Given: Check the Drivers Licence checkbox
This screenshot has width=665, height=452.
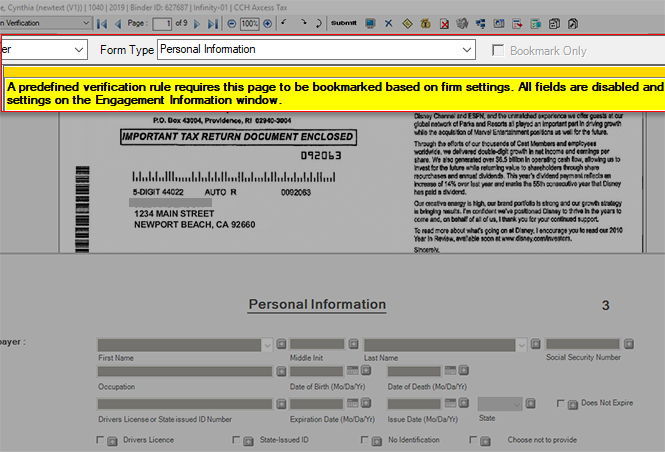Looking at the screenshot, I should 100,440.
